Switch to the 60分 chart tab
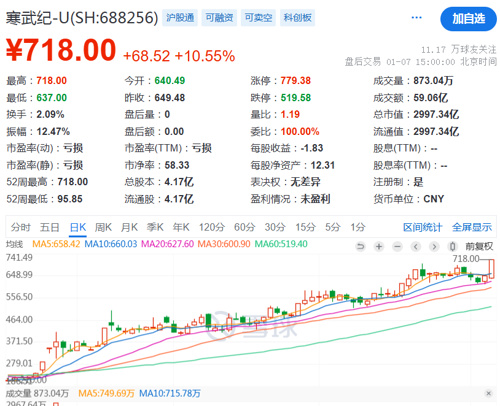The width and height of the screenshot is (500, 406). tap(244, 227)
